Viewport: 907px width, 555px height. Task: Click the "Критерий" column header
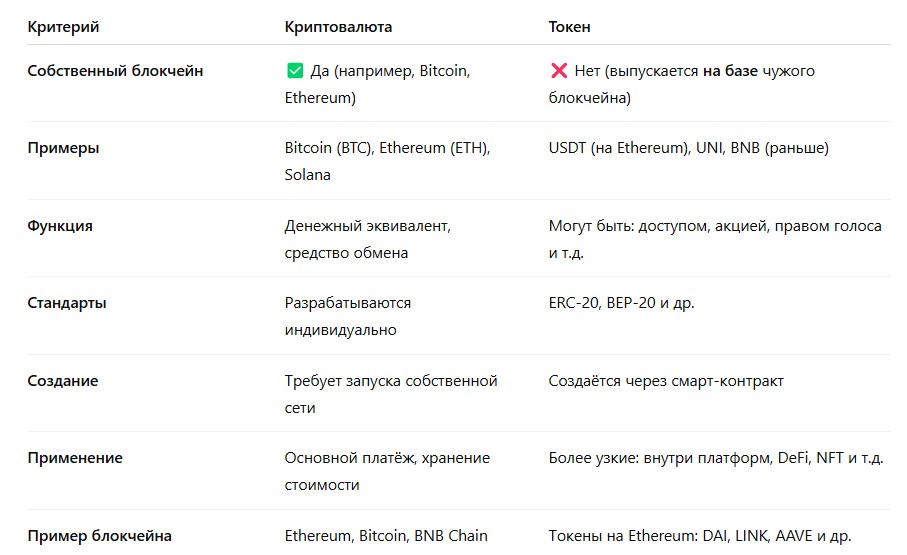63,27
